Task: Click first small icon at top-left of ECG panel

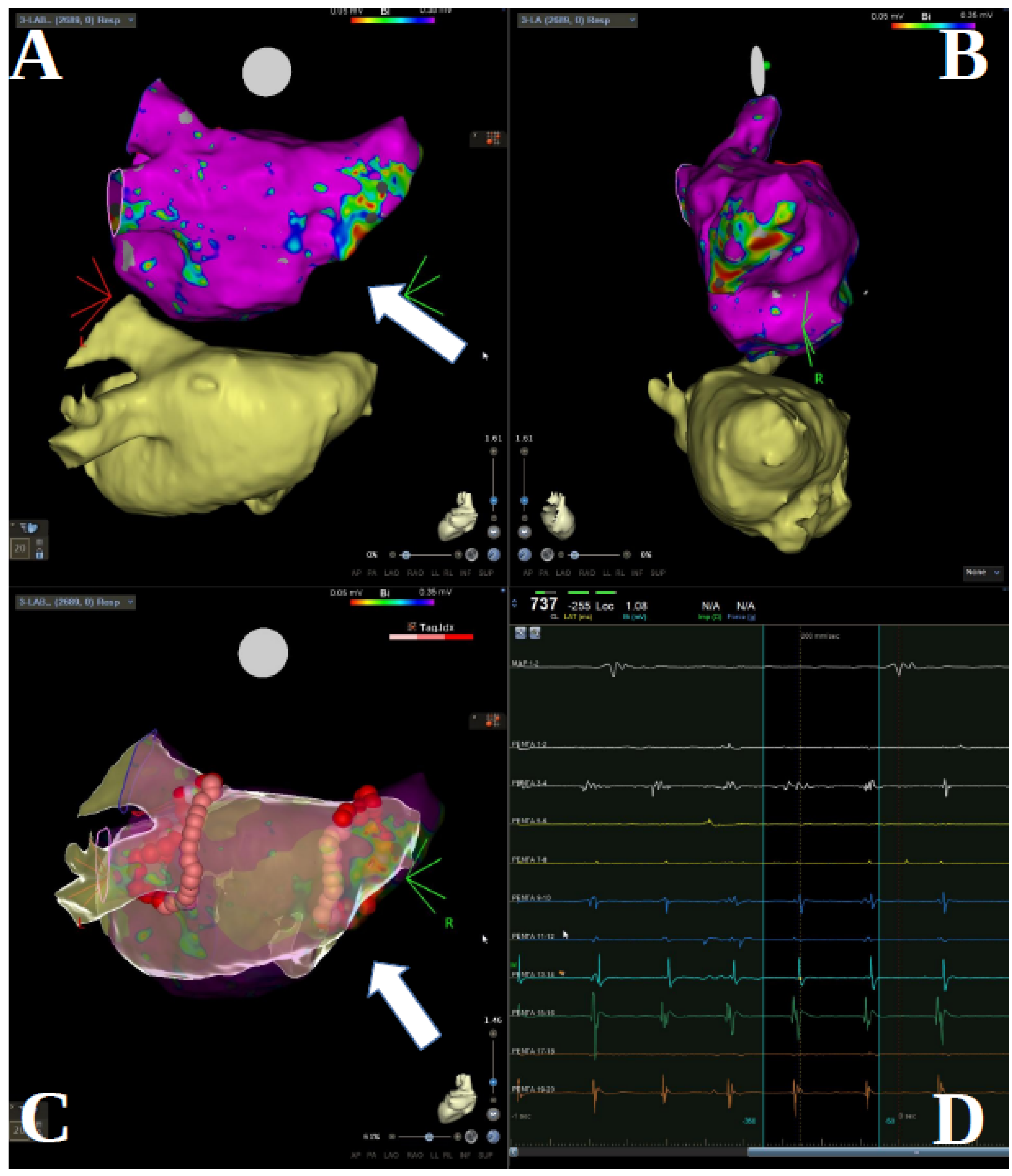Action: pos(520,633)
